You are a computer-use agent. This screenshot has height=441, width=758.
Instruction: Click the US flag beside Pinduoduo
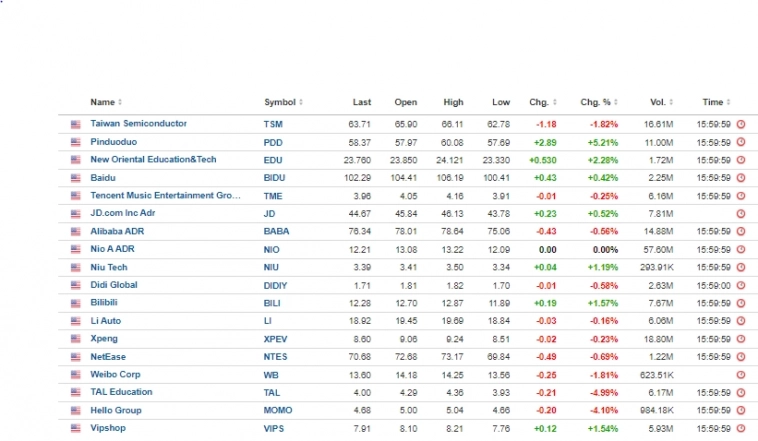75,142
